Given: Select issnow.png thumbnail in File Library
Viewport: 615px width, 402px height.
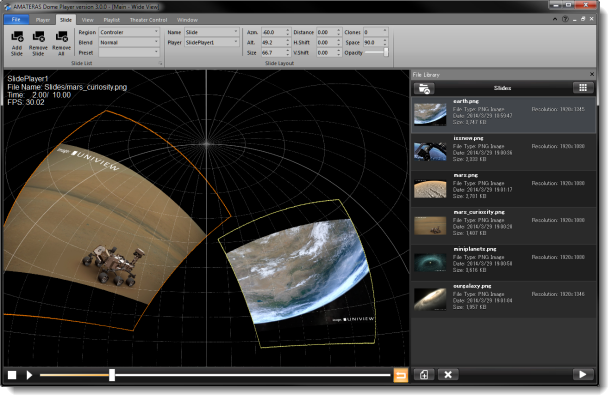Looking at the screenshot, I should point(430,151).
